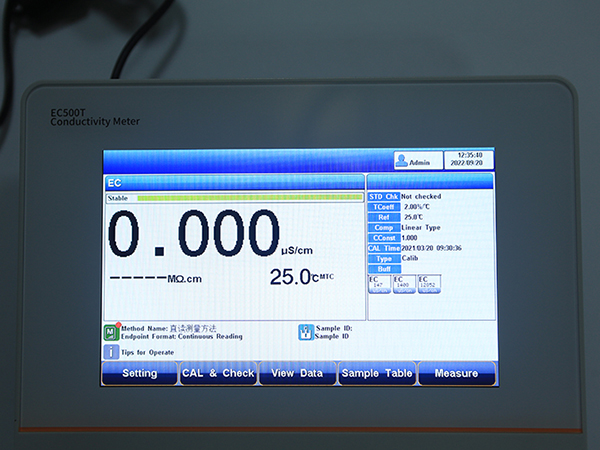
Task: Tap the Type label
Action: click(384, 259)
